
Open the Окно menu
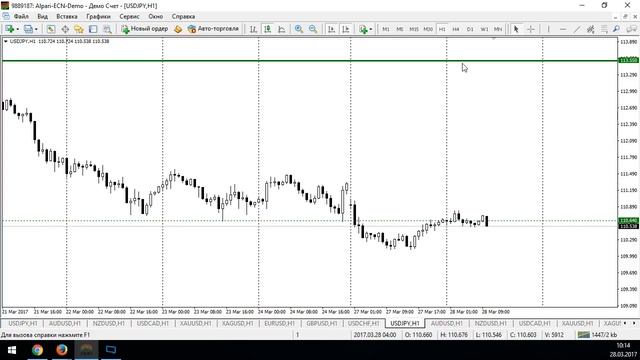156,16
